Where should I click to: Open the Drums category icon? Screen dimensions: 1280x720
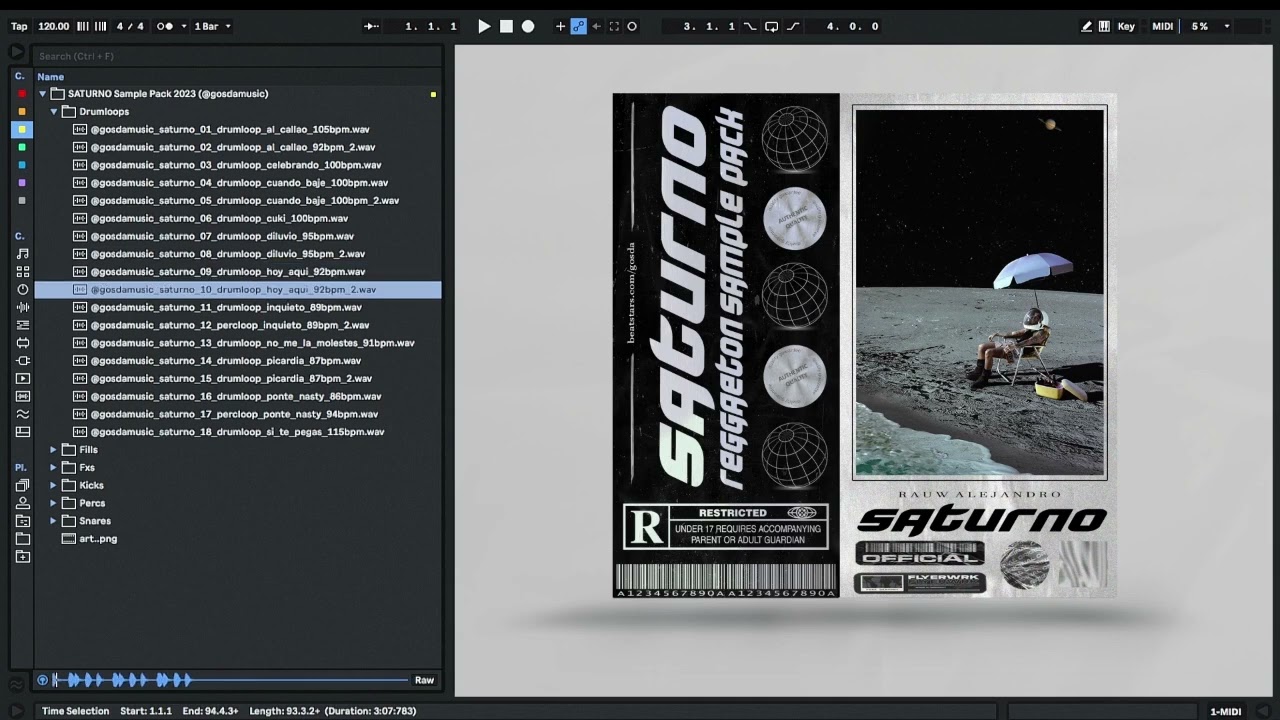click(22, 272)
